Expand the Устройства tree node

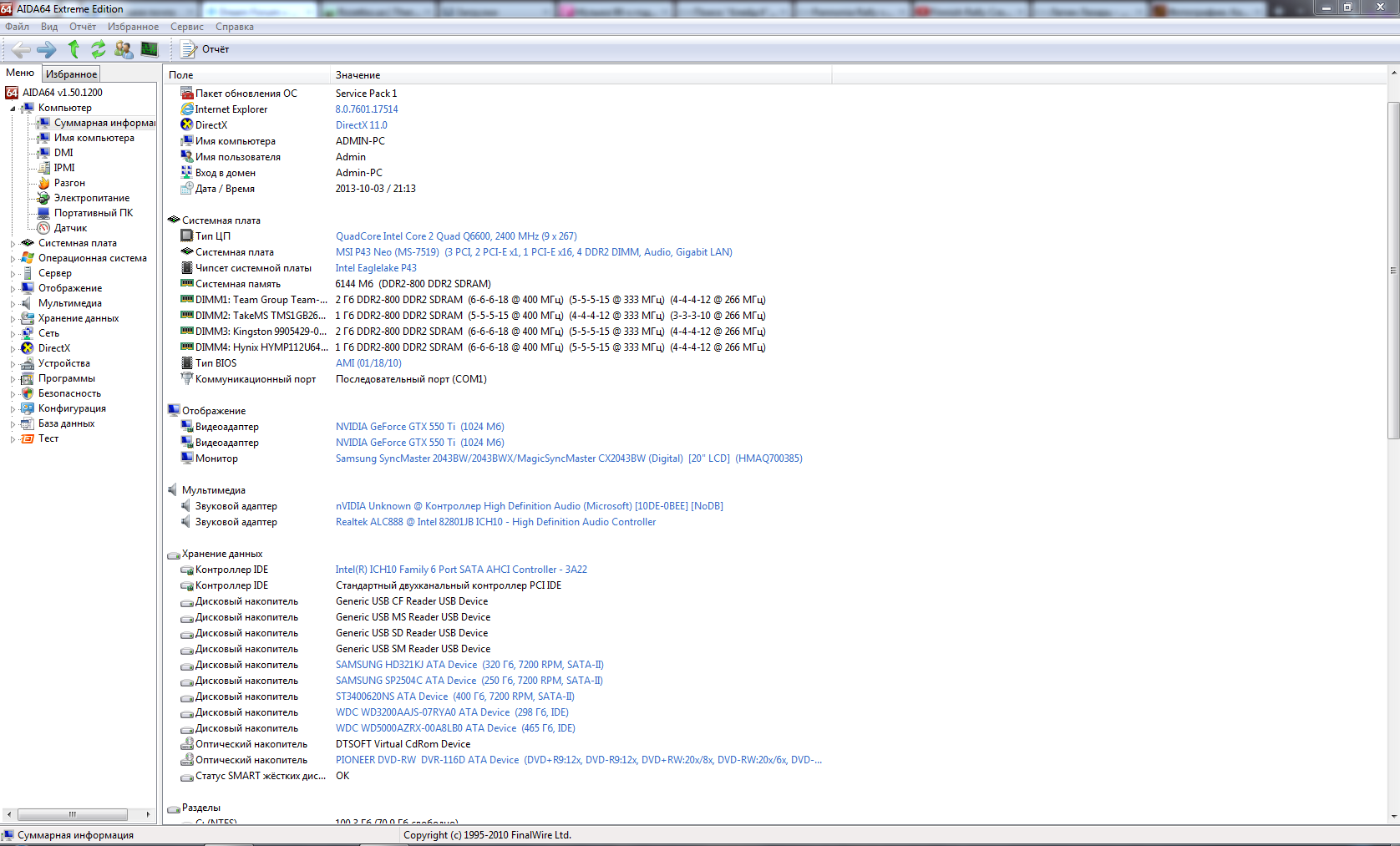tap(13, 364)
